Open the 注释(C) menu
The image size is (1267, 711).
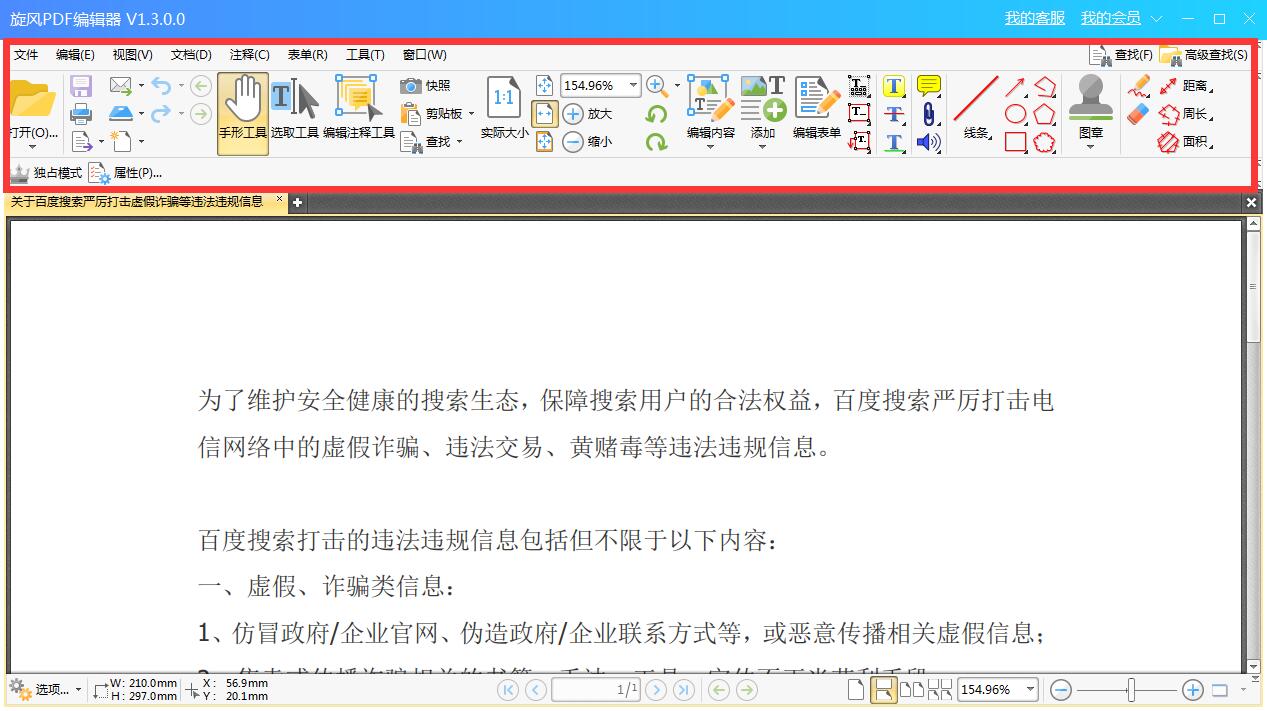coord(248,55)
